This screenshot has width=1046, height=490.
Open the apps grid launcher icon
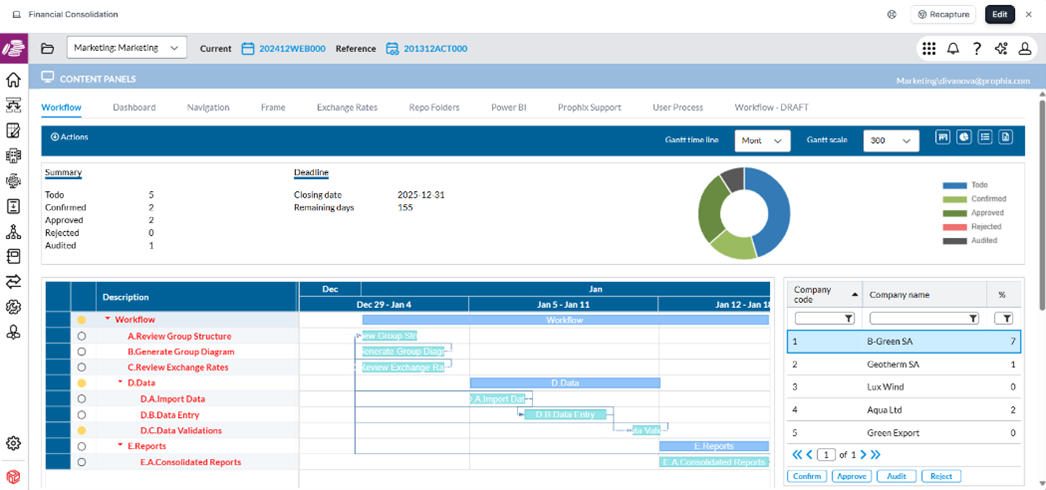click(x=929, y=49)
